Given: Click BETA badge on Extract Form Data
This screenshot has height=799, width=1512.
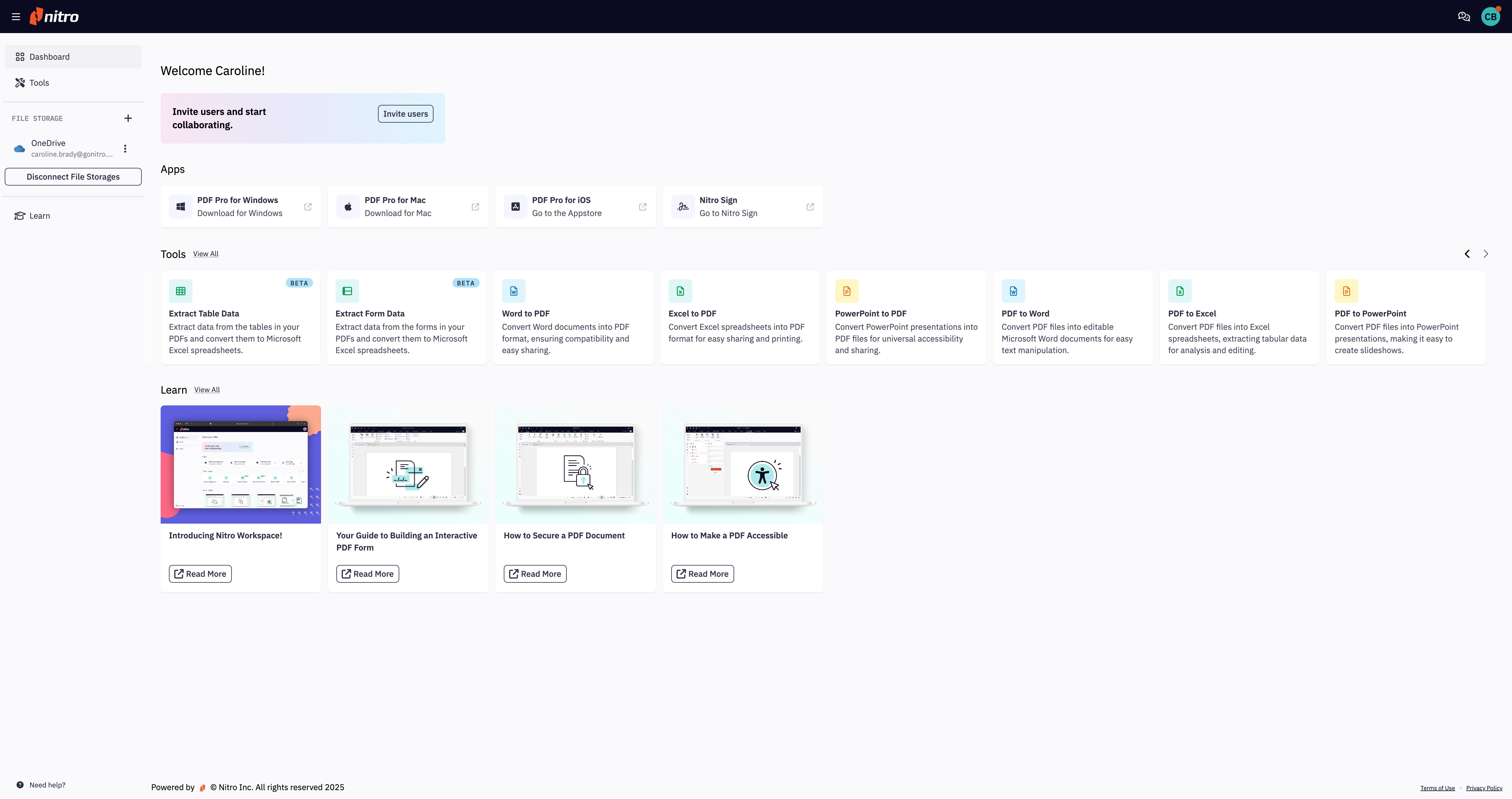Looking at the screenshot, I should (465, 283).
